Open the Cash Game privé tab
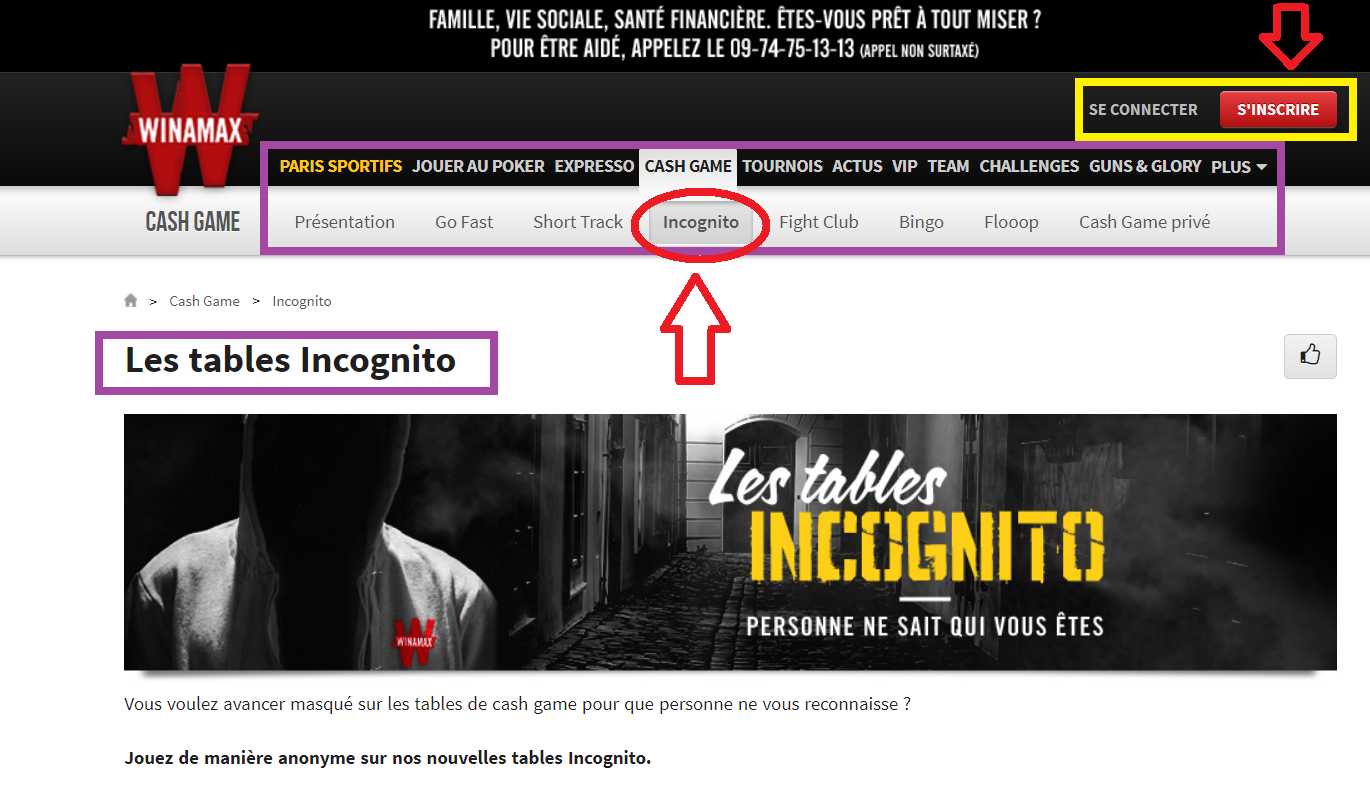This screenshot has width=1370, height=800. click(1144, 222)
